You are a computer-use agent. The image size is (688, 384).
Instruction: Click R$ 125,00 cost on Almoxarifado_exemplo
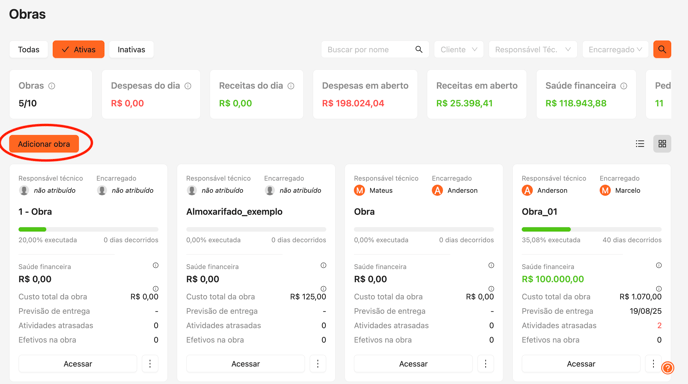308,297
